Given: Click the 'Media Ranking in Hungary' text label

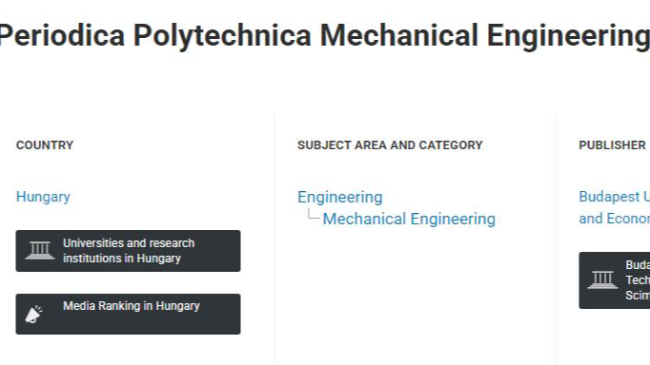Looking at the screenshot, I should (131, 306).
